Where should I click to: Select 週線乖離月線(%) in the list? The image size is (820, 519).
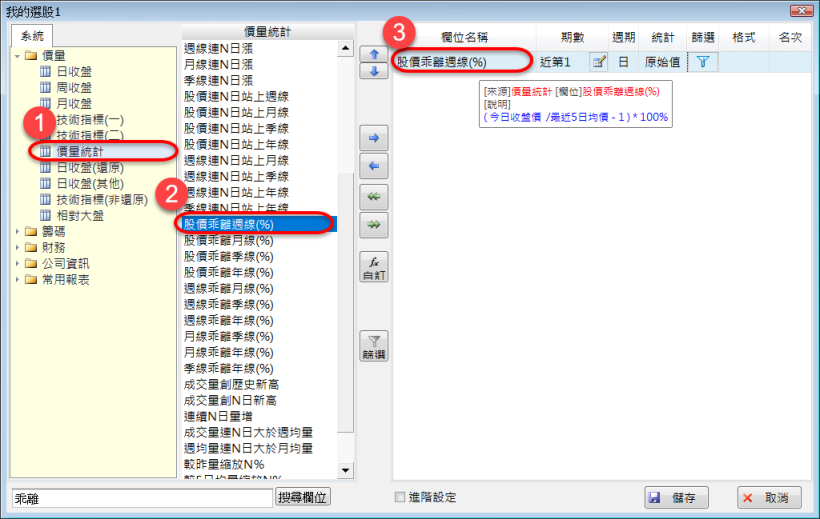[x=229, y=289]
